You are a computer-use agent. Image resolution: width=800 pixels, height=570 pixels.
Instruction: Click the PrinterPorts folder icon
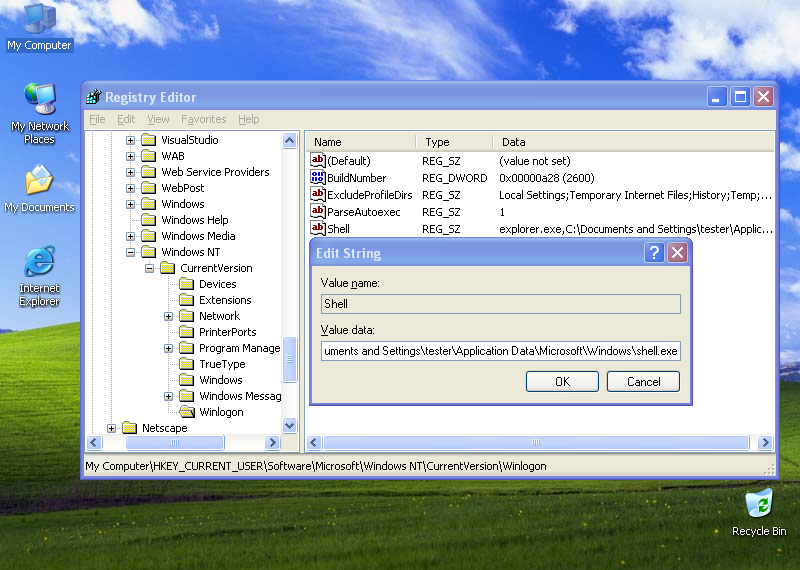(x=187, y=332)
